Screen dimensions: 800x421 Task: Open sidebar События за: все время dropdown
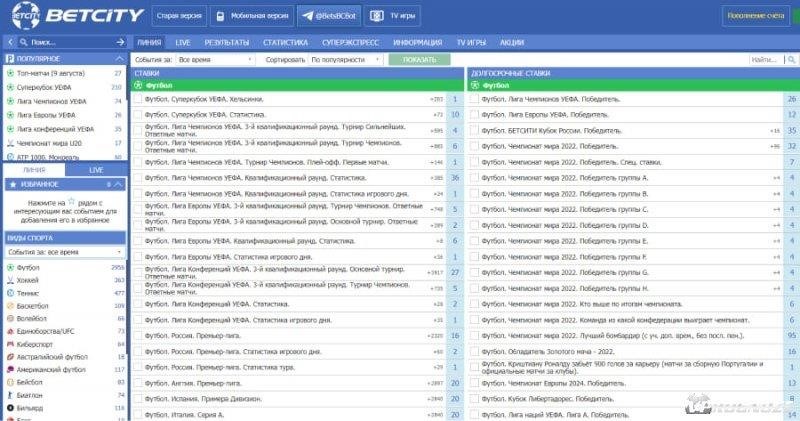(x=64, y=252)
